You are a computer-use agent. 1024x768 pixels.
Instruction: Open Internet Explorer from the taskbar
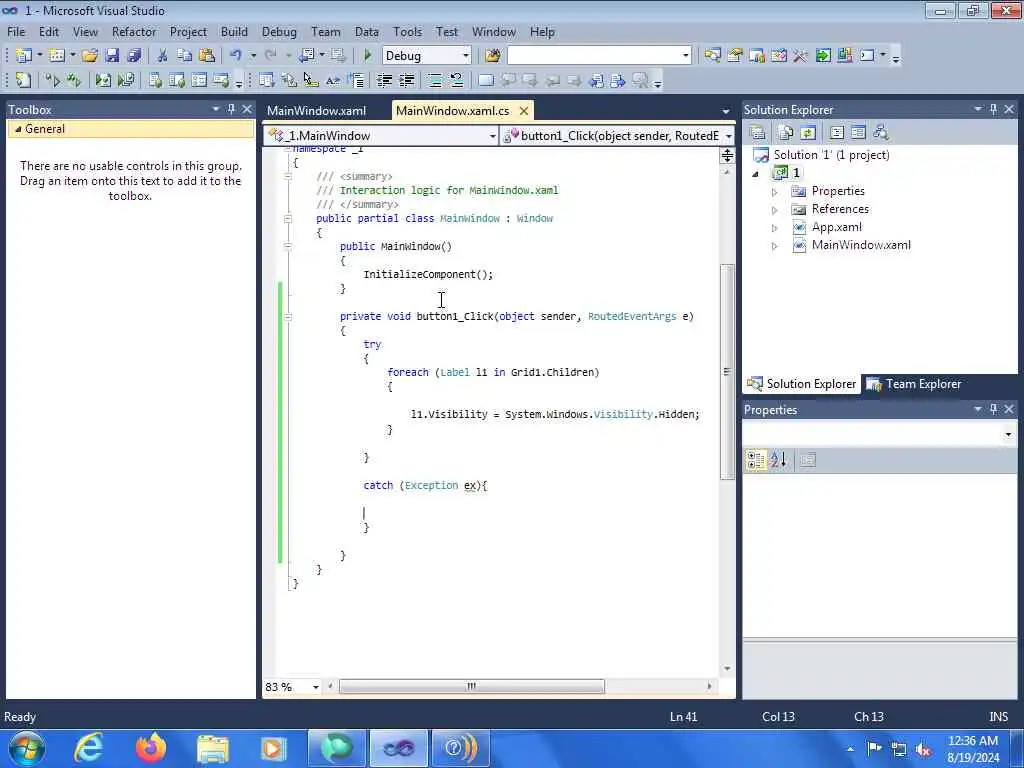coord(89,748)
